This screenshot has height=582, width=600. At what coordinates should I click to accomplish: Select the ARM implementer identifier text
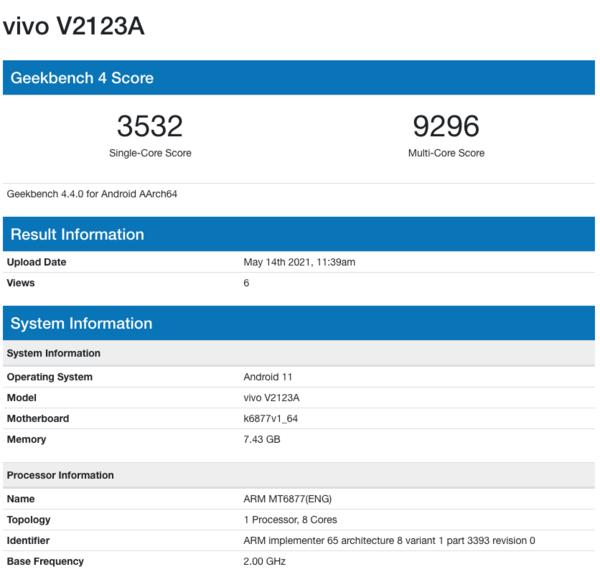tap(389, 541)
